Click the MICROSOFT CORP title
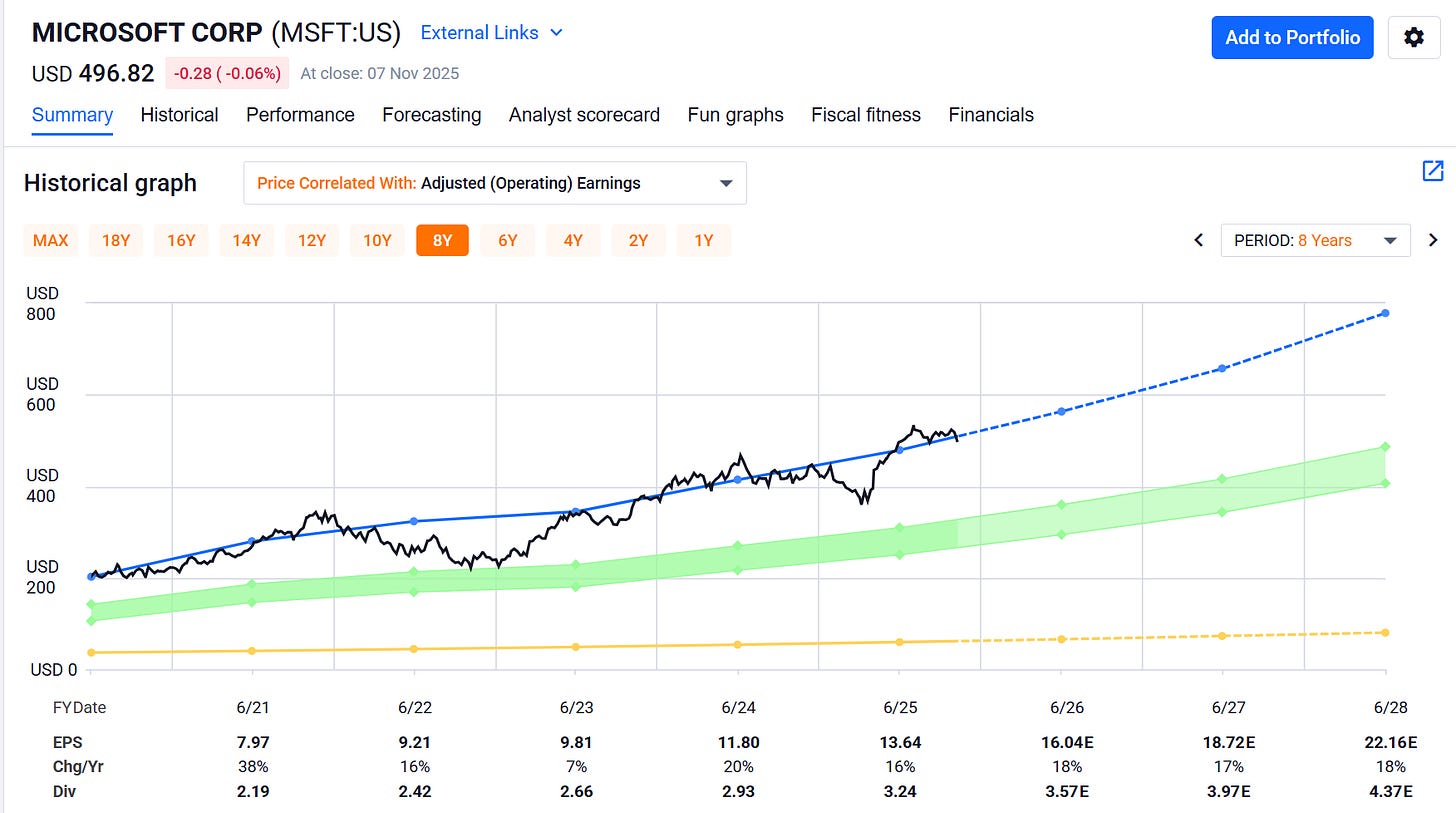Viewport: 1456px width, 813px height. point(147,33)
